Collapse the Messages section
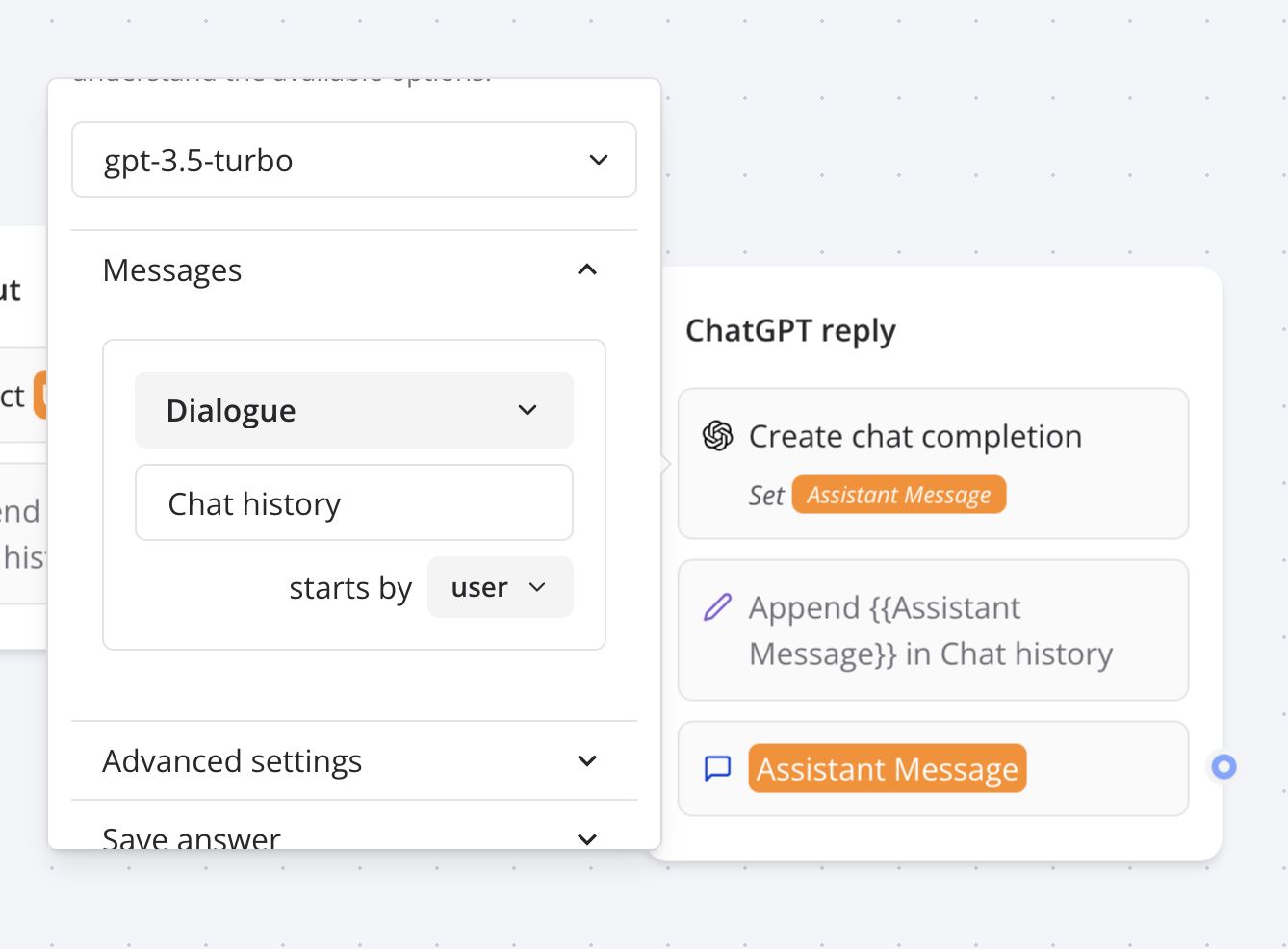This screenshot has width=1288, height=949. point(586,269)
